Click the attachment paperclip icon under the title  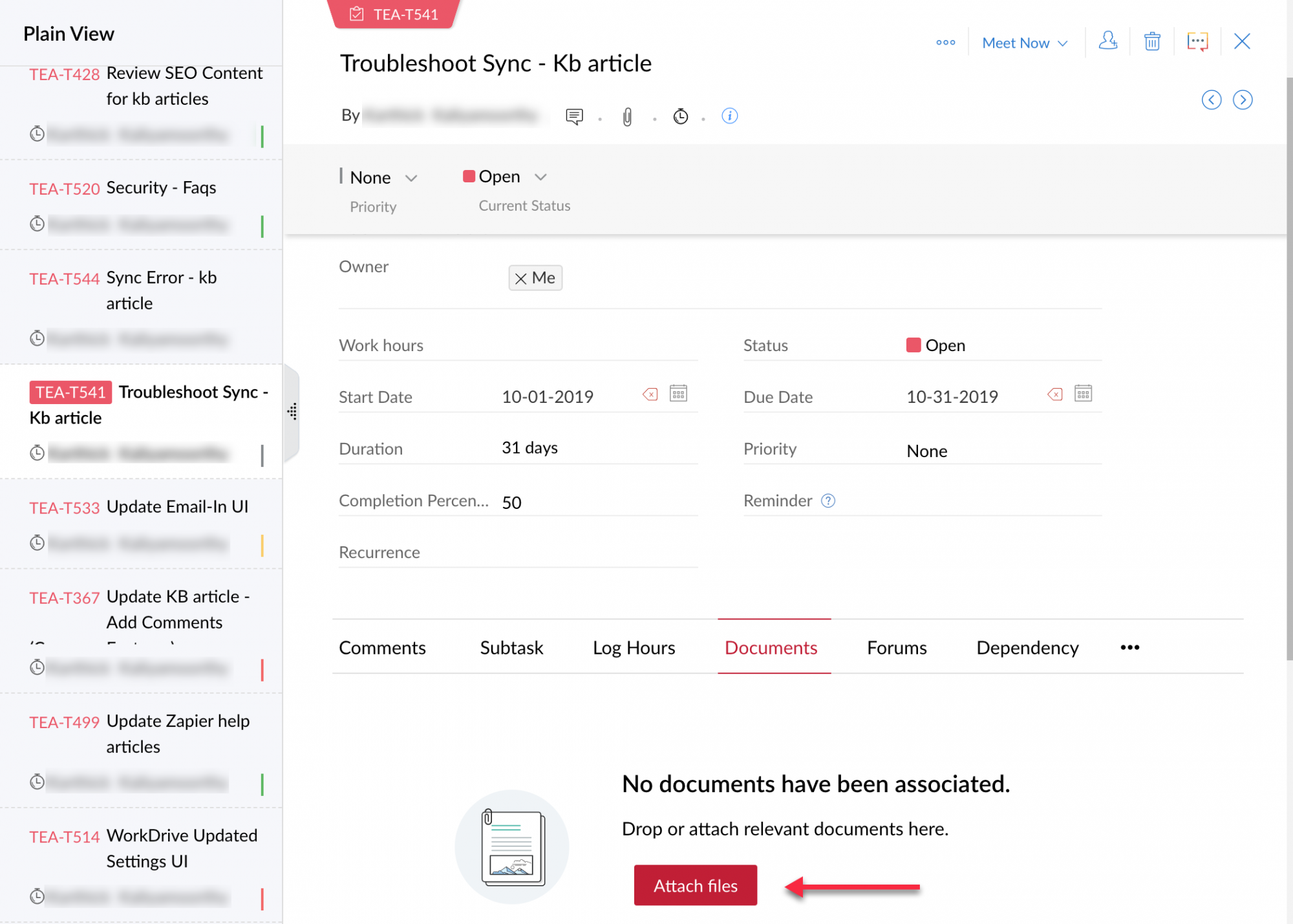point(626,116)
